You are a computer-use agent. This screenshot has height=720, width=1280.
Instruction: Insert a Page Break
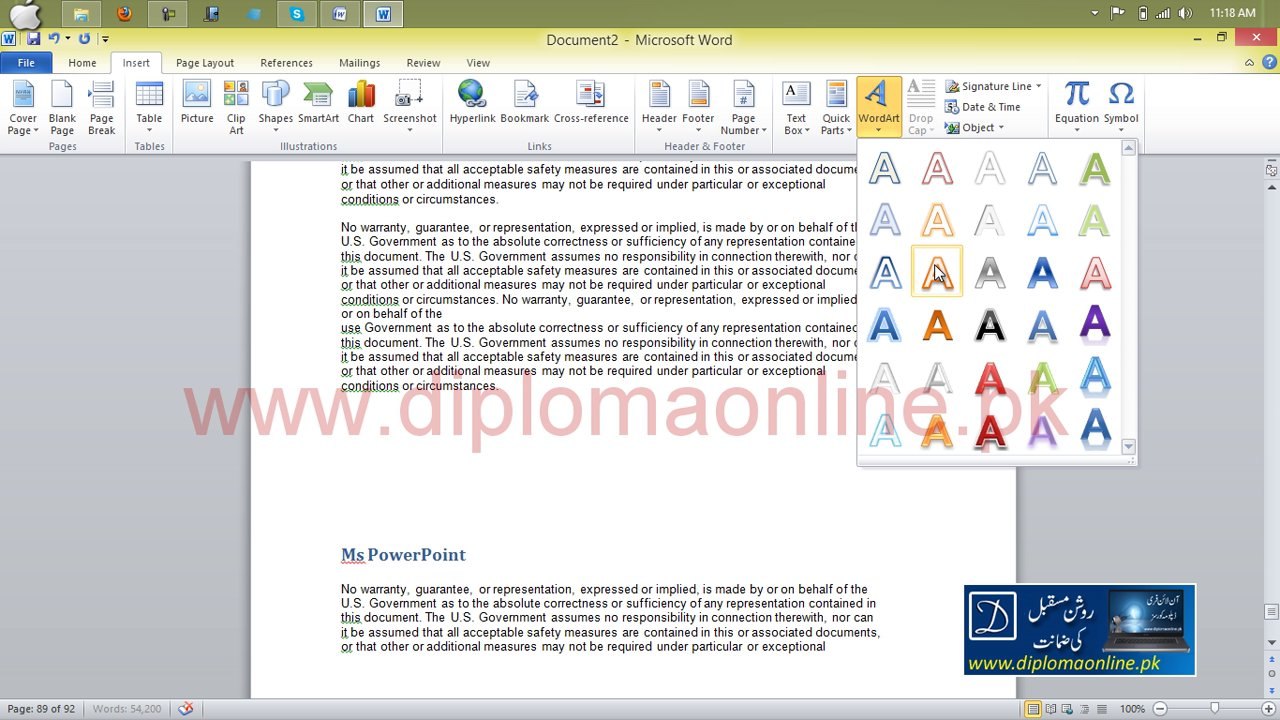(x=101, y=107)
